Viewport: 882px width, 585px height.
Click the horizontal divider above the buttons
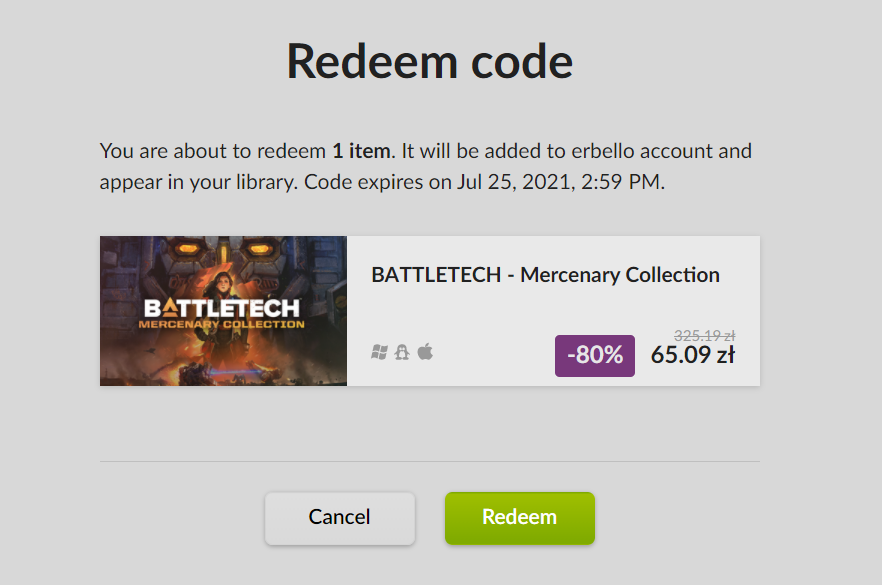(x=430, y=461)
